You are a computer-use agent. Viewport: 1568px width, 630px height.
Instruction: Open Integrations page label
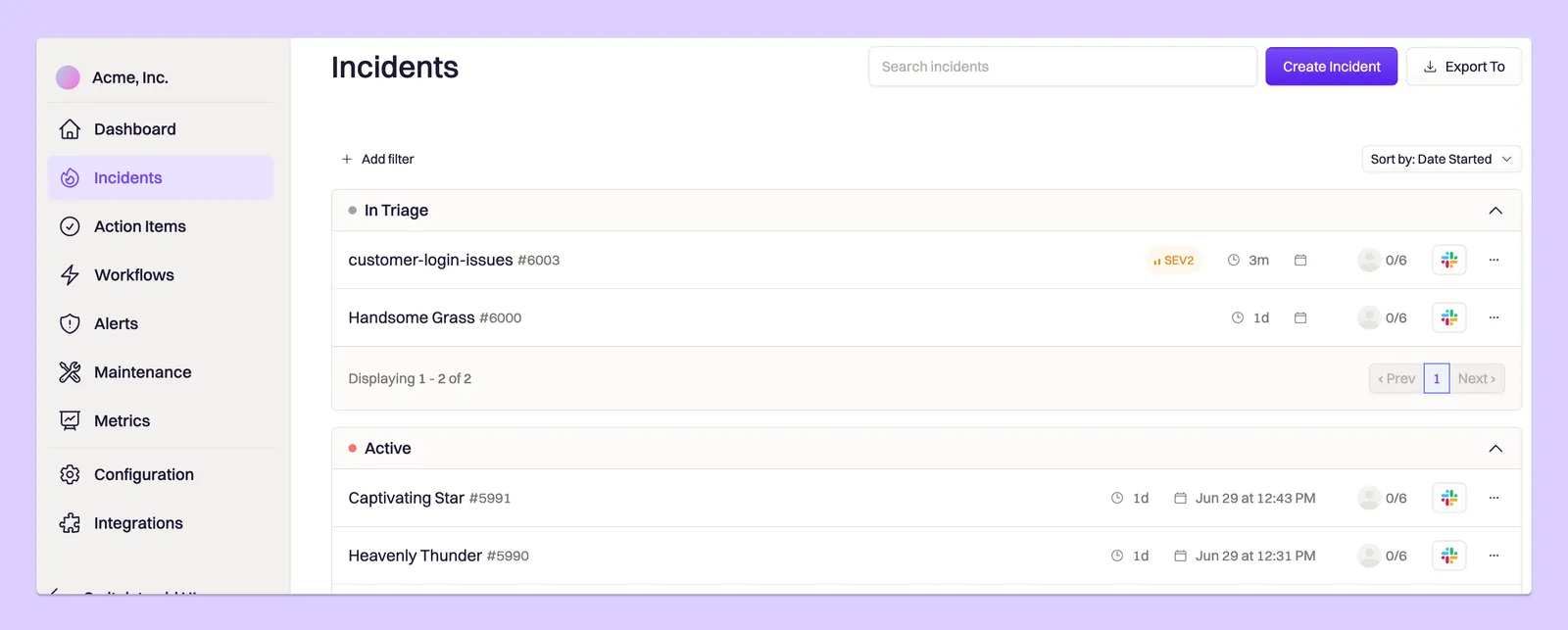[138, 523]
